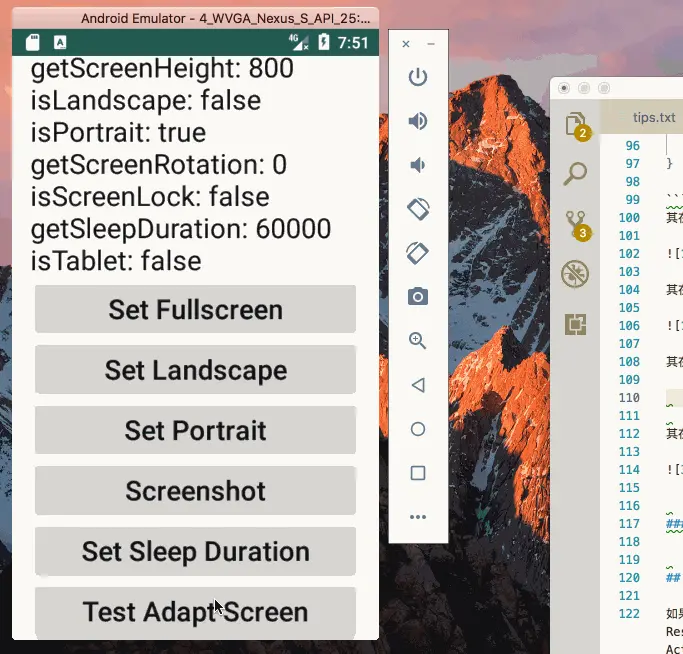
Task: Click the battery charging icon in the status bar
Action: [x=324, y=42]
